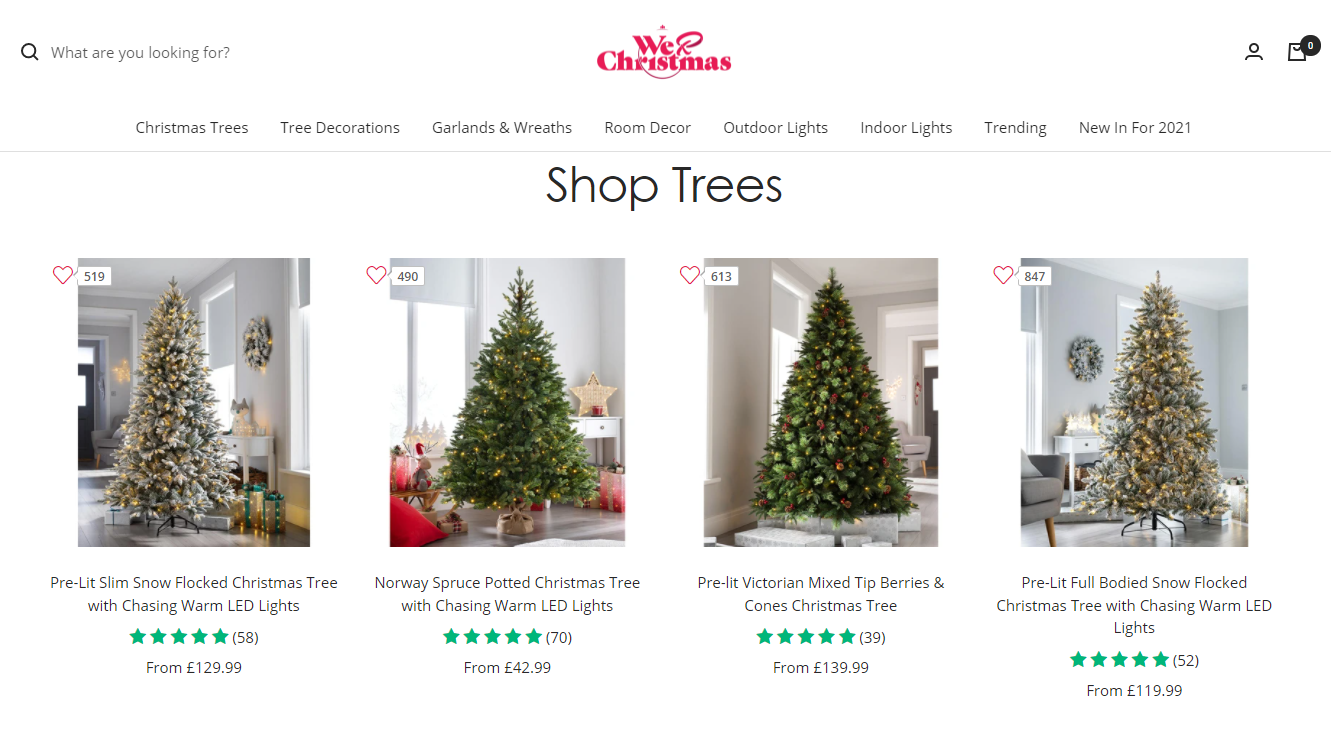Open the Indoor Lights menu
Viewport: 1331px width, 736px height.
[x=906, y=127]
